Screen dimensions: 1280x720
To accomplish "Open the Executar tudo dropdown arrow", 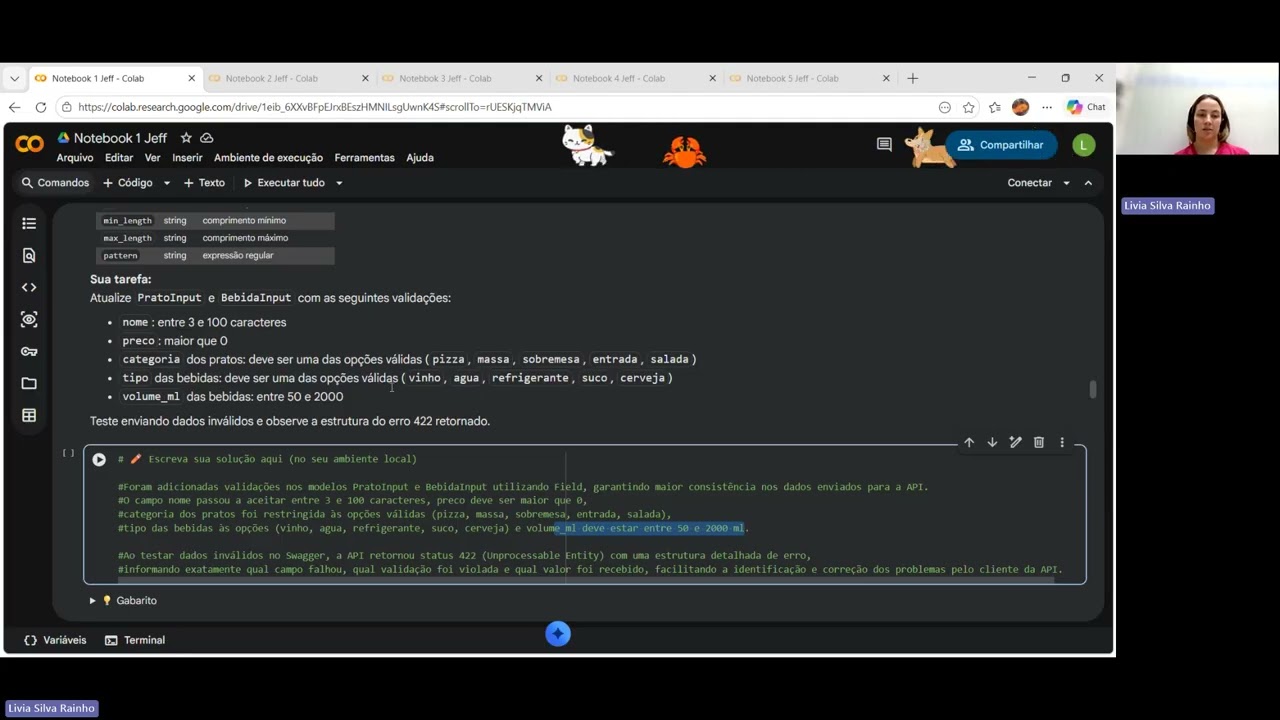I will (x=339, y=183).
